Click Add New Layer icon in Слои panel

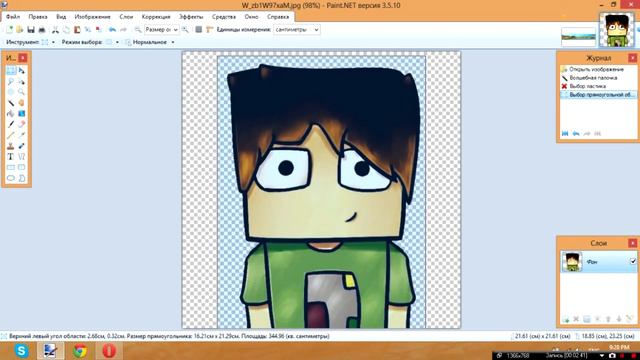tap(565, 319)
